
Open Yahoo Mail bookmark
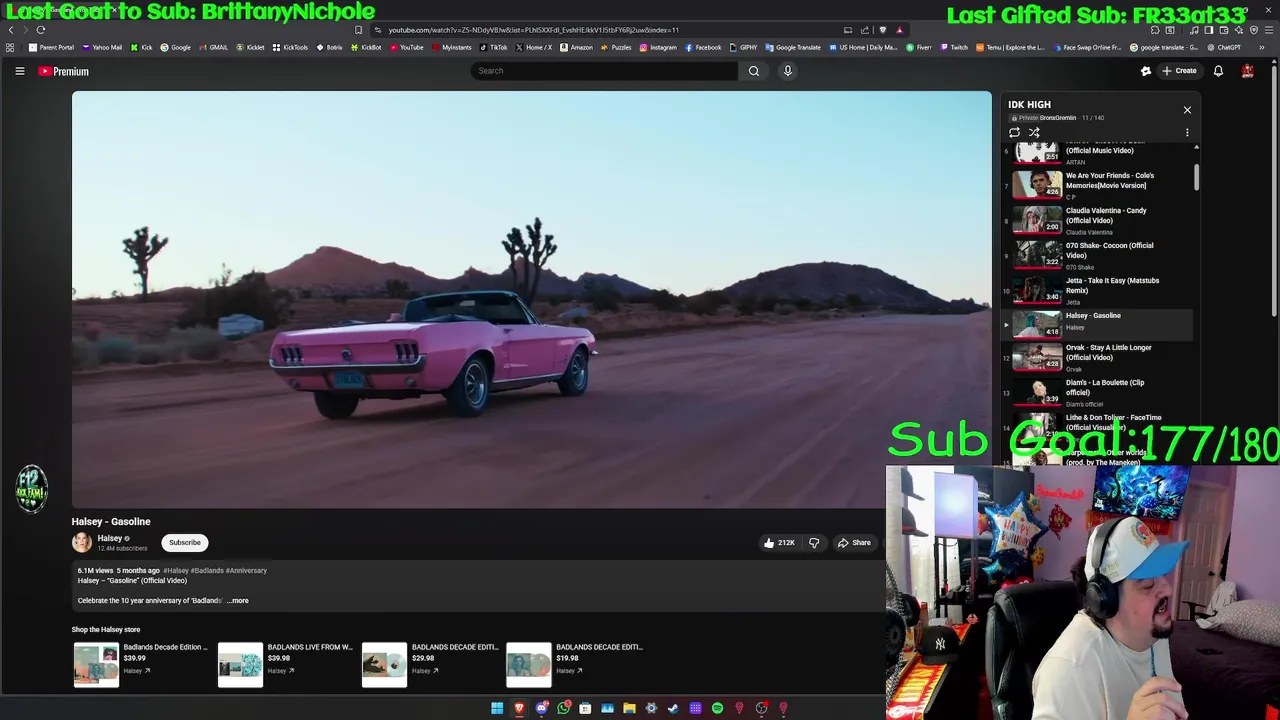102,48
